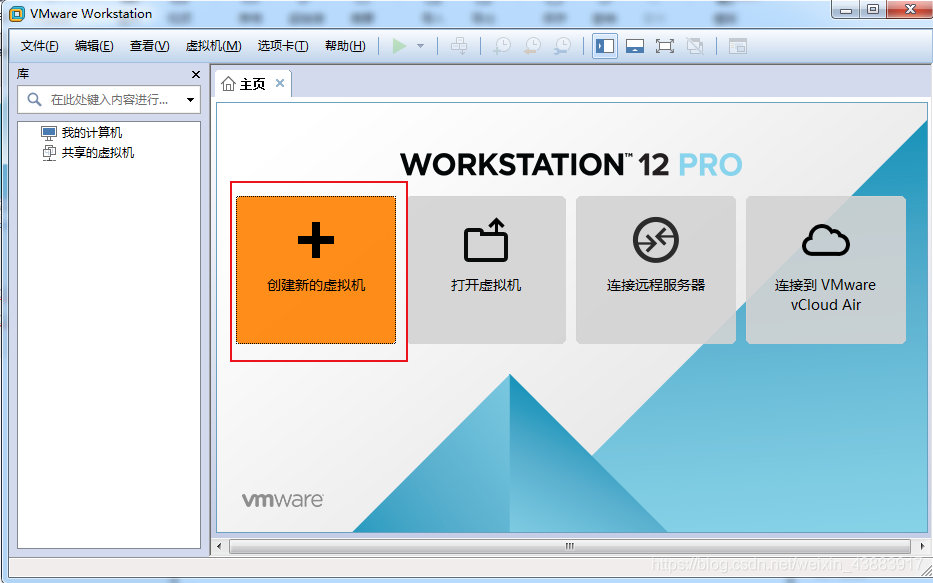The height and width of the screenshot is (583, 933).
Task: Click the scrollbar right arrow
Action: point(922,546)
